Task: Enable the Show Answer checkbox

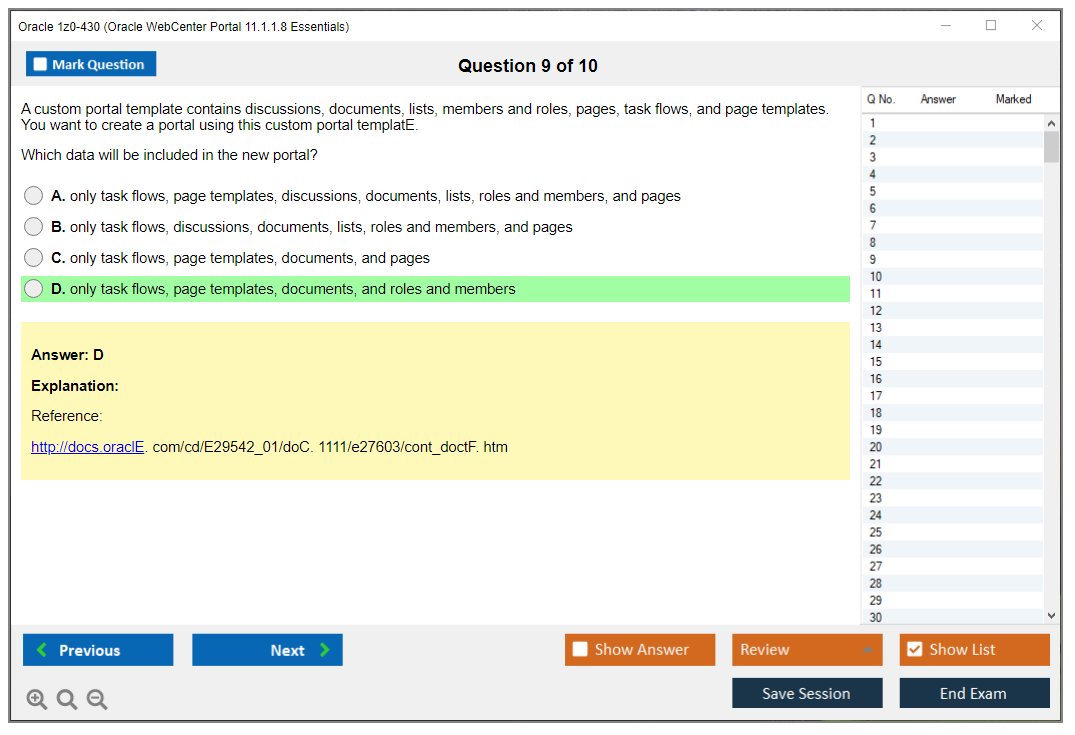Action: [x=580, y=650]
